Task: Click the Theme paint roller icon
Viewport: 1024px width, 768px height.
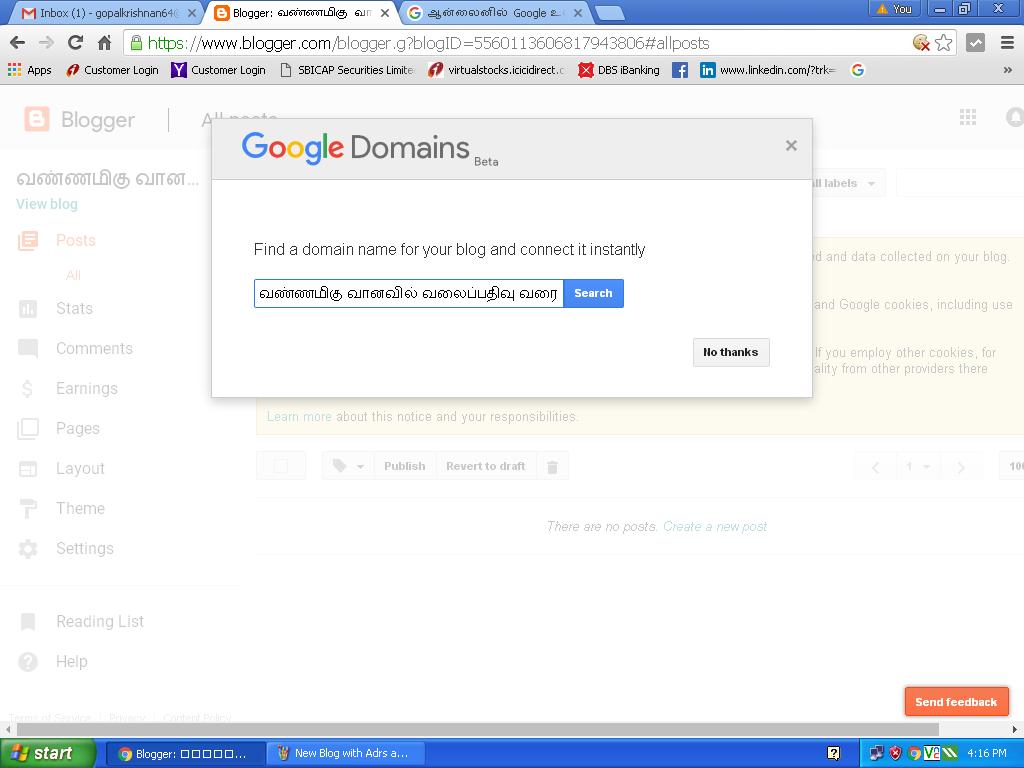Action: (28, 509)
